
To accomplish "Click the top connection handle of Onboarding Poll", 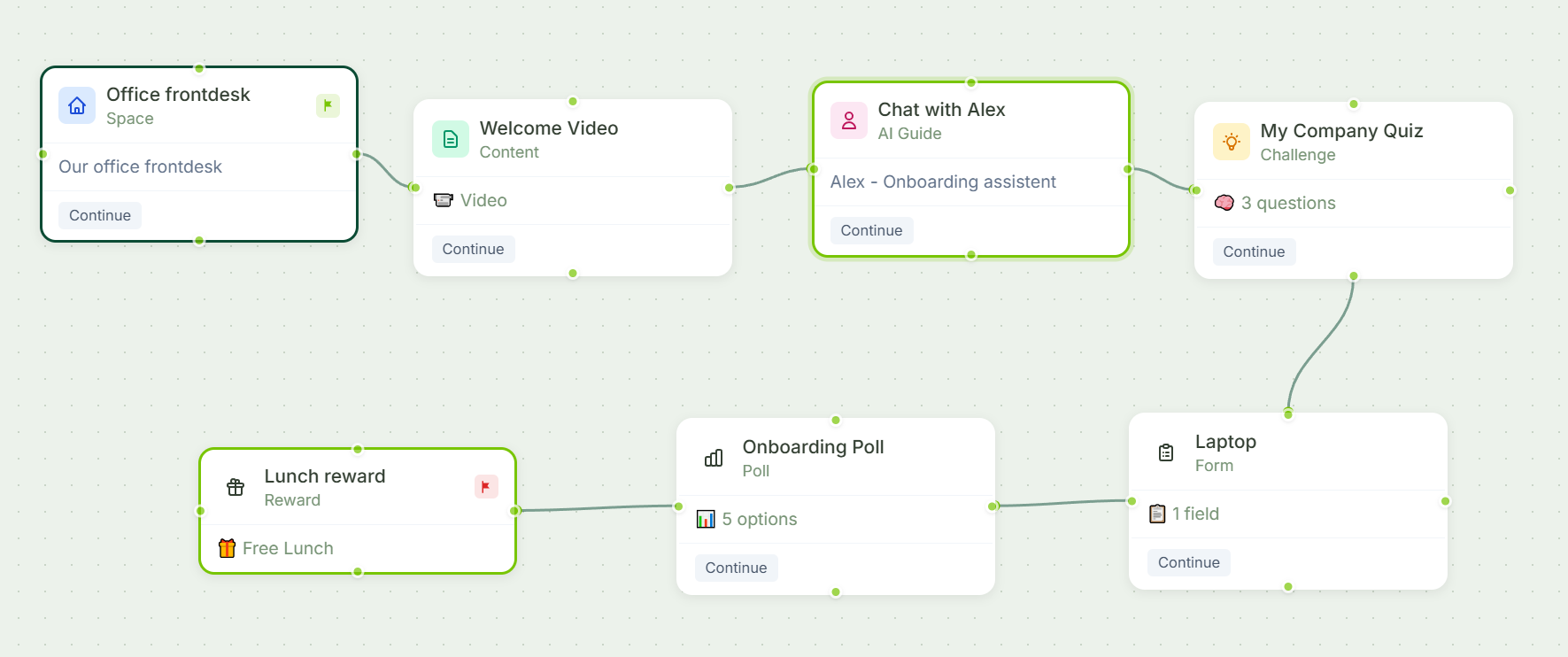I will click(835, 420).
